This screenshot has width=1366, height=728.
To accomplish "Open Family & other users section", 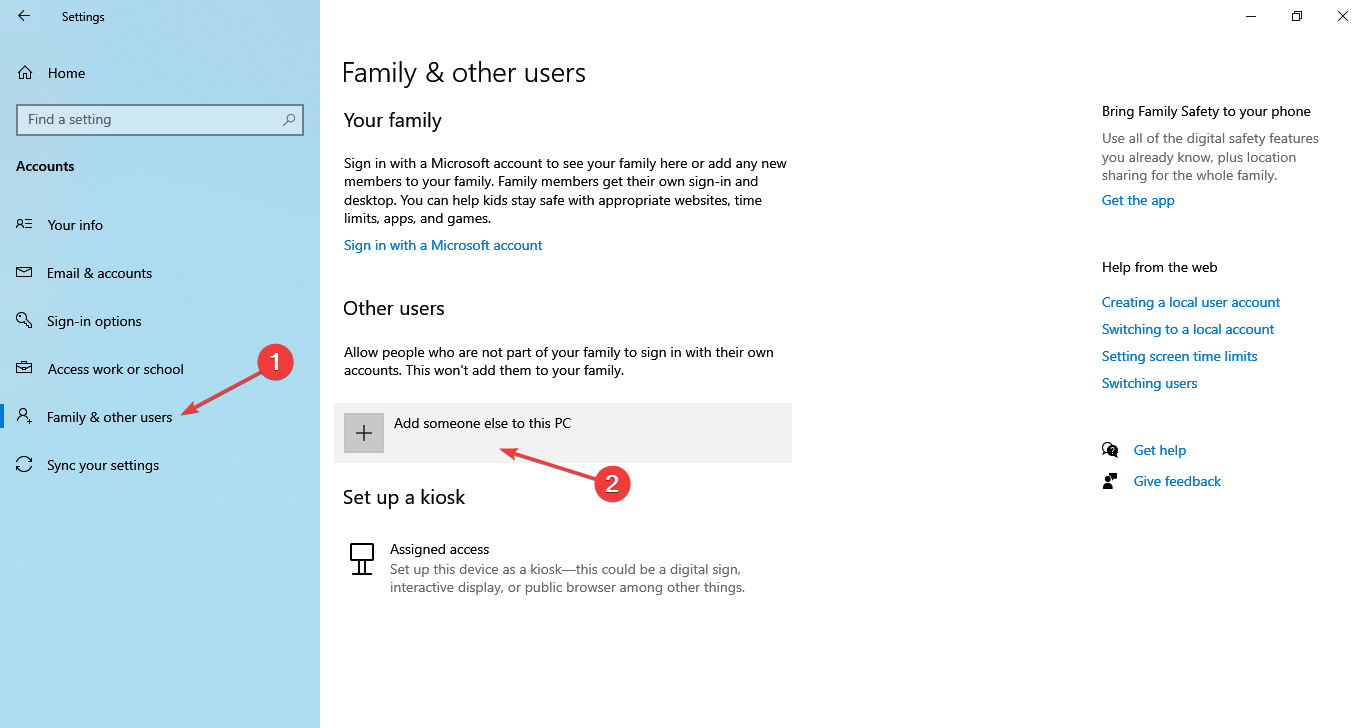I will coord(109,417).
